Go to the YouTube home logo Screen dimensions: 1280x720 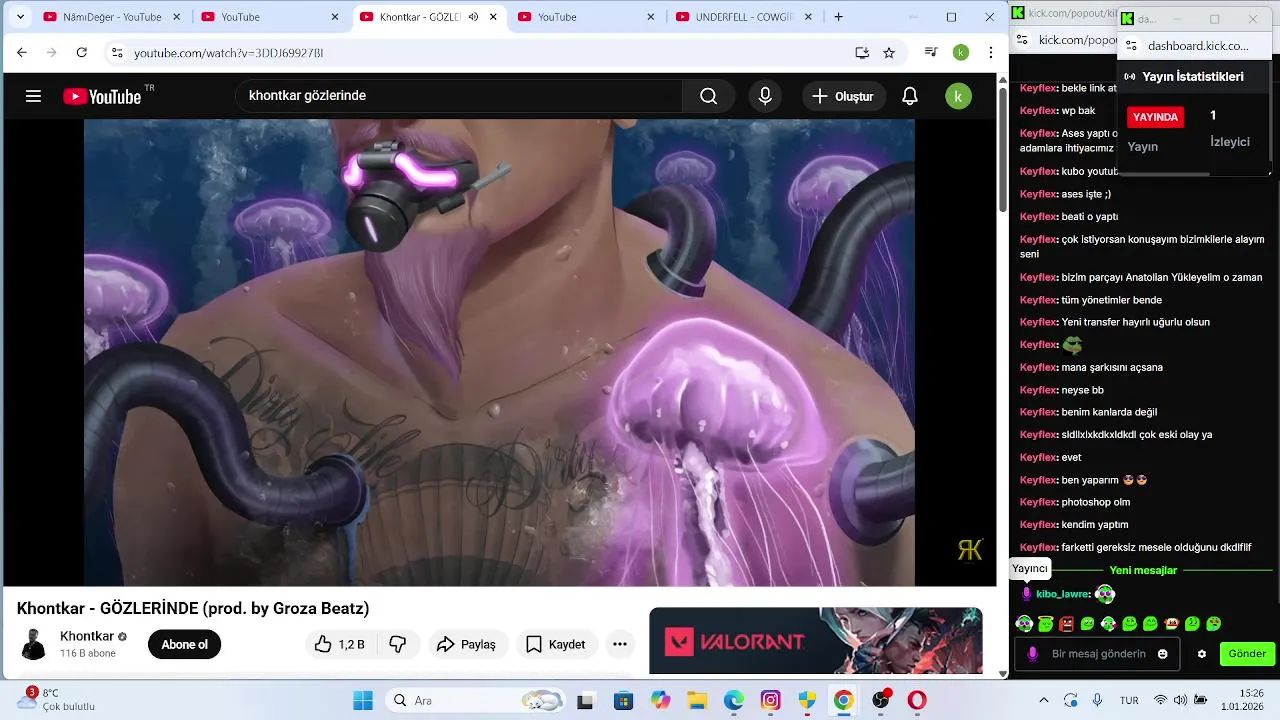103,96
